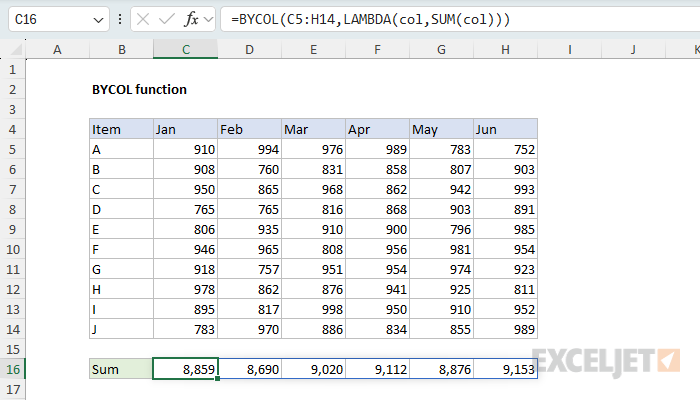Viewport: 700px width, 400px height.
Task: Select column G header
Action: 442,50
